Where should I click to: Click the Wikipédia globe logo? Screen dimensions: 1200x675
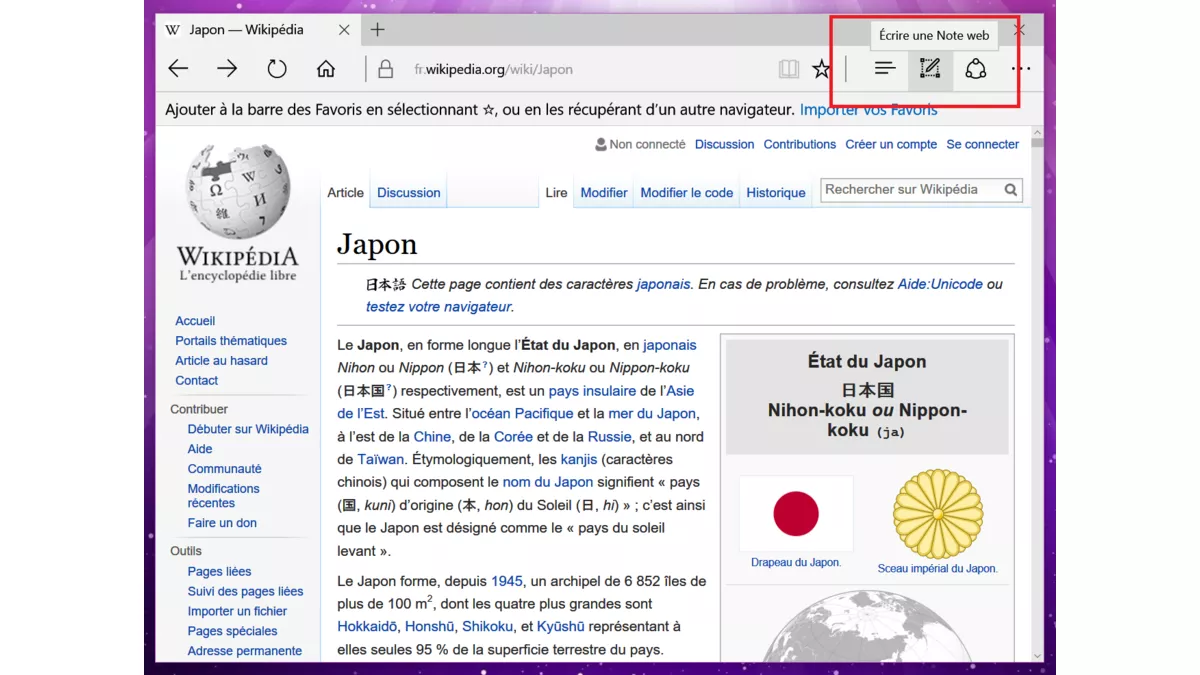(238, 213)
